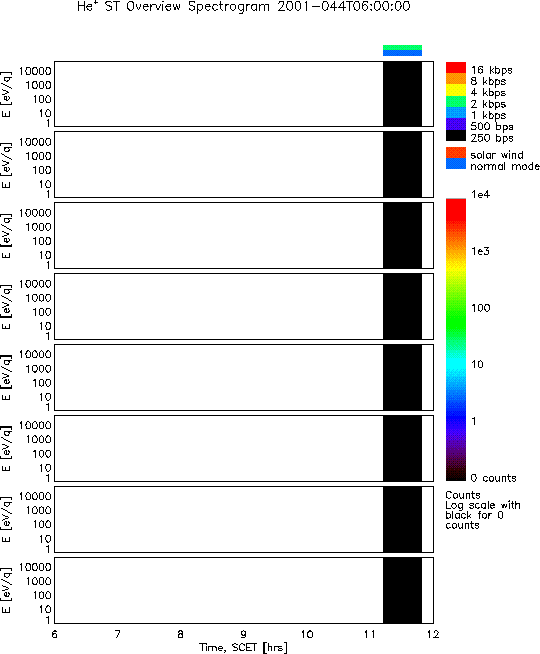Click the "solar wind" legend text

497,155
